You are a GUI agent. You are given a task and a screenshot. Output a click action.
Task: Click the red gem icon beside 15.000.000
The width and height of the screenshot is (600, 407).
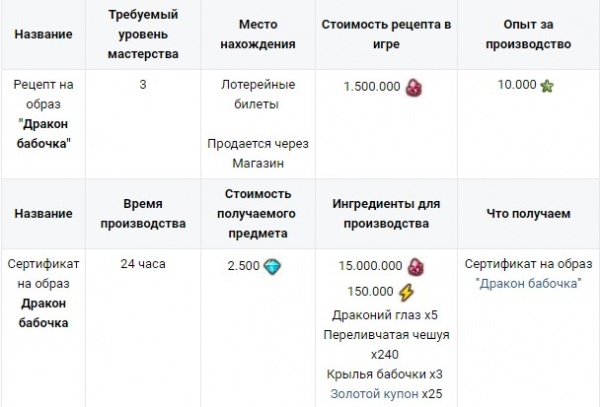(412, 267)
